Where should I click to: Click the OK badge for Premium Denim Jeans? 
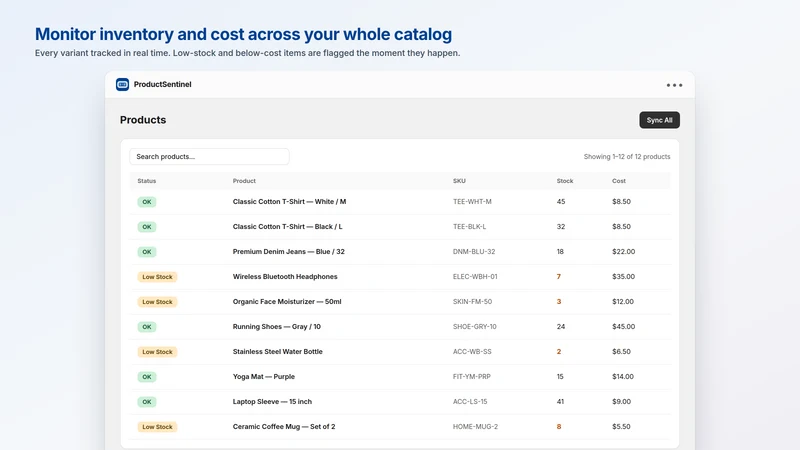146,252
